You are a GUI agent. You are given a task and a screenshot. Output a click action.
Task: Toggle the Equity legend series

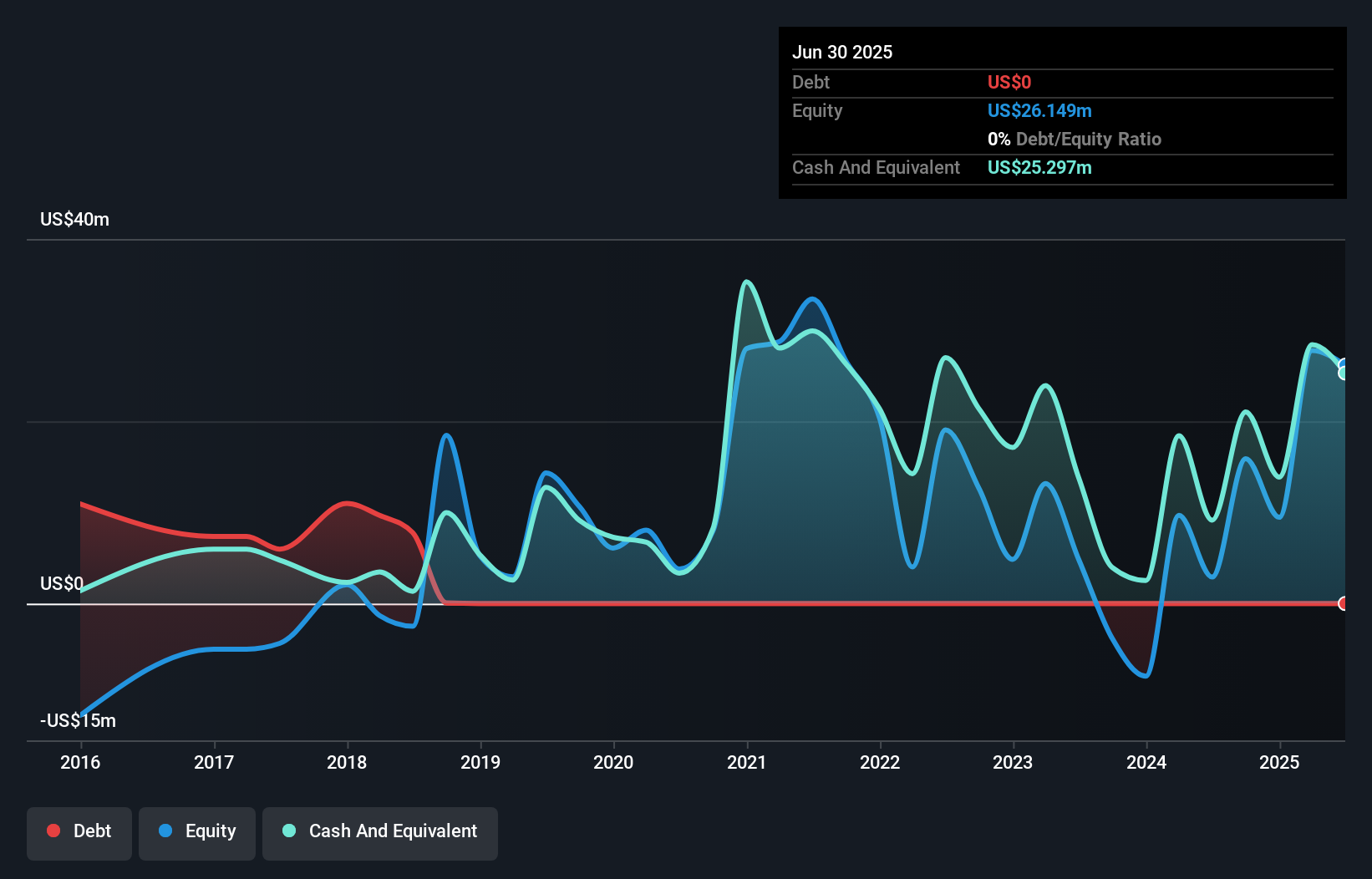click(x=197, y=833)
